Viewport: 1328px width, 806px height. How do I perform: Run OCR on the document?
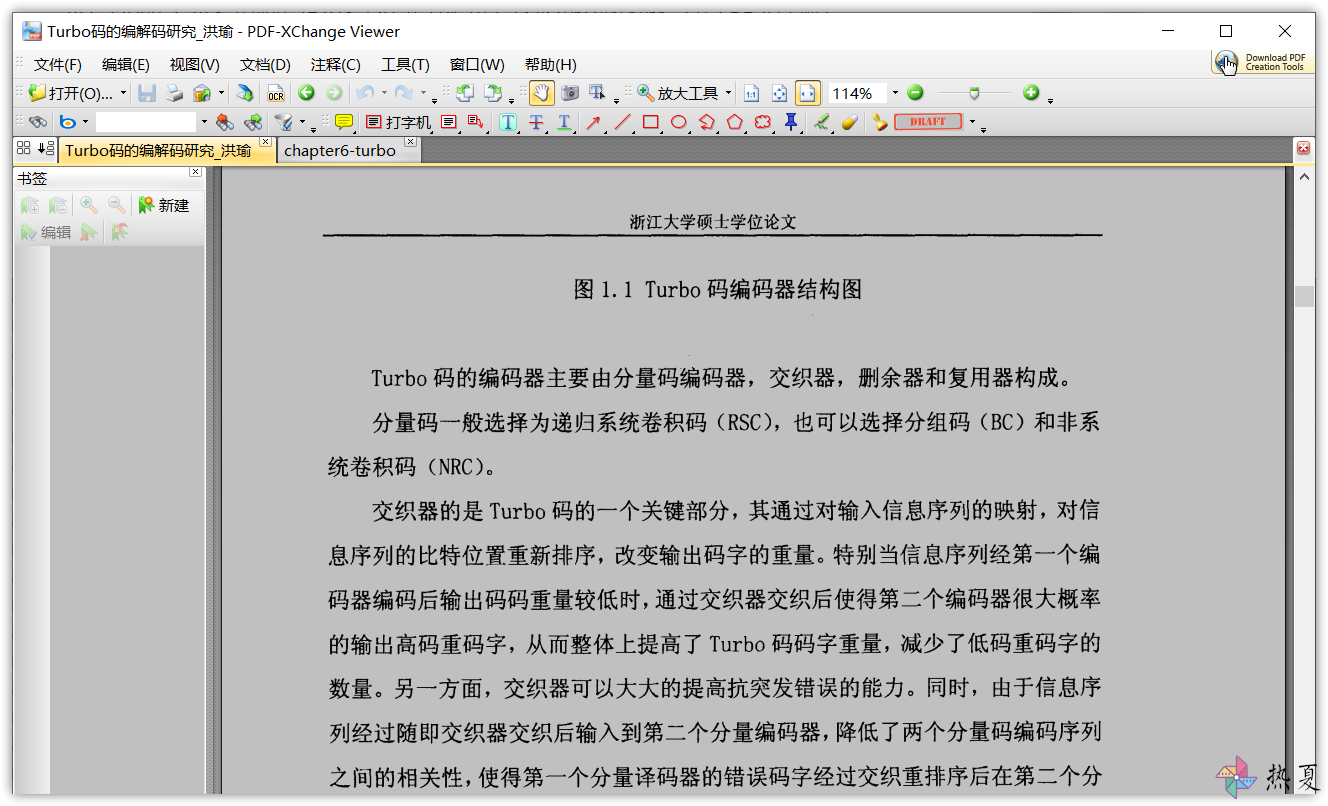[x=275, y=93]
